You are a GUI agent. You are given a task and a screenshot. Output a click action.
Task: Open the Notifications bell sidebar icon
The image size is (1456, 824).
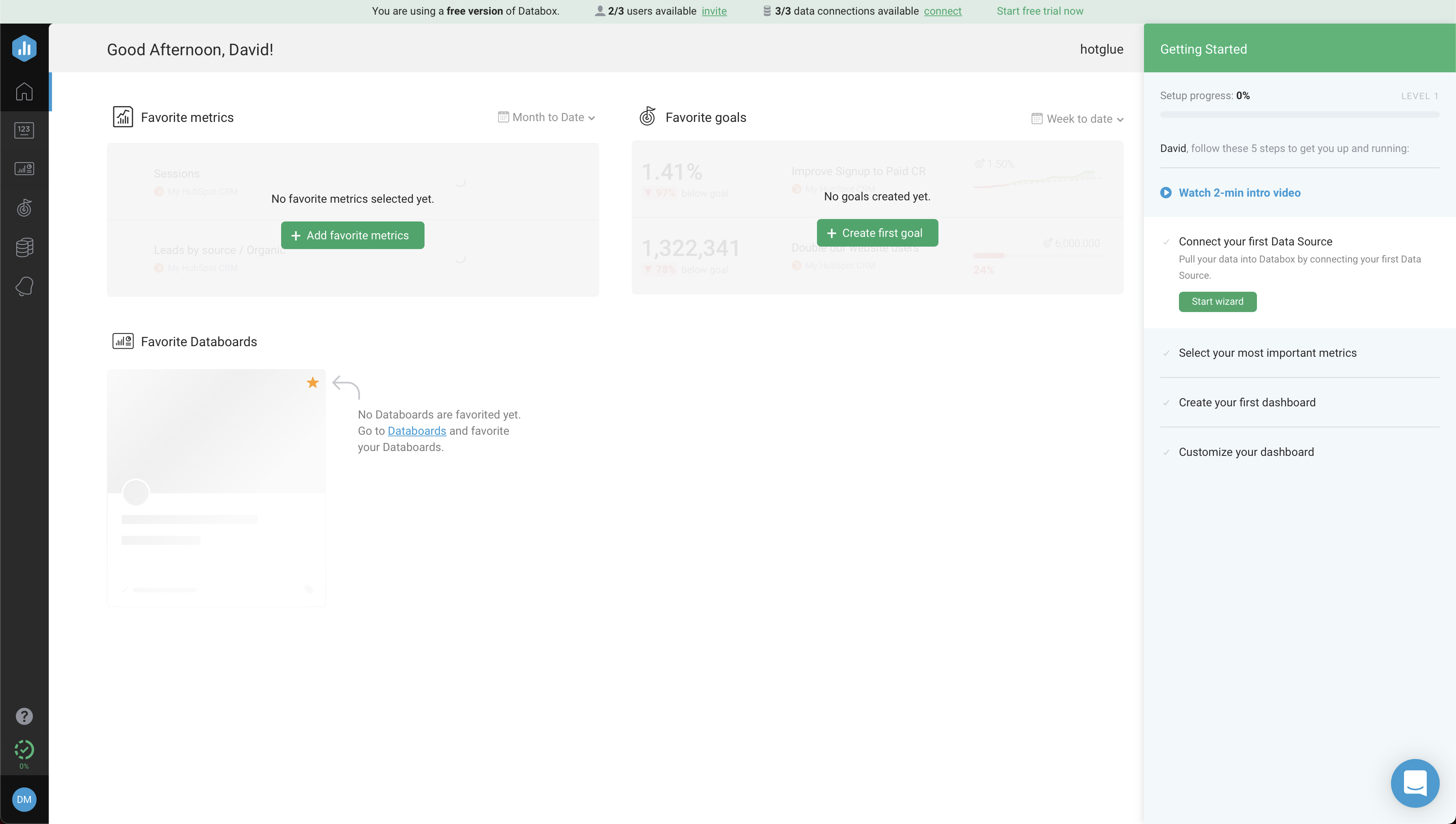pos(24,286)
